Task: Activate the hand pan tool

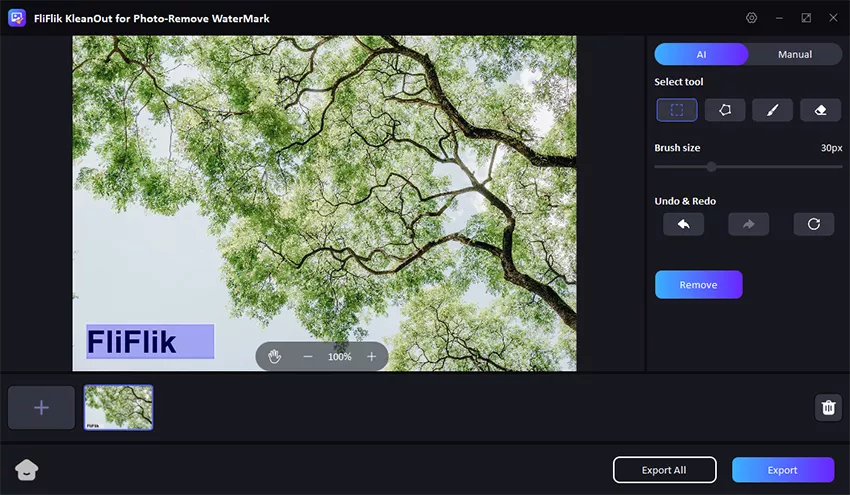Action: coord(274,356)
